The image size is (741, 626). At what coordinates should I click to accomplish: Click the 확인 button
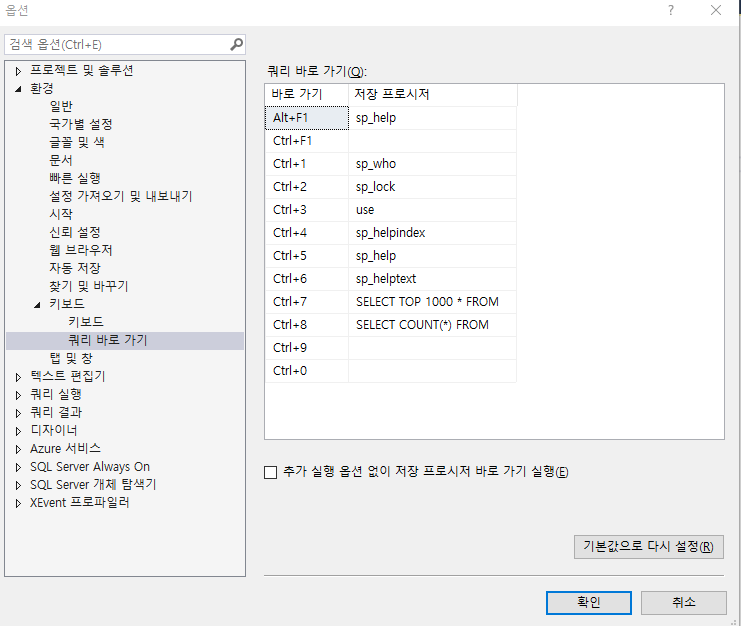pos(589,603)
